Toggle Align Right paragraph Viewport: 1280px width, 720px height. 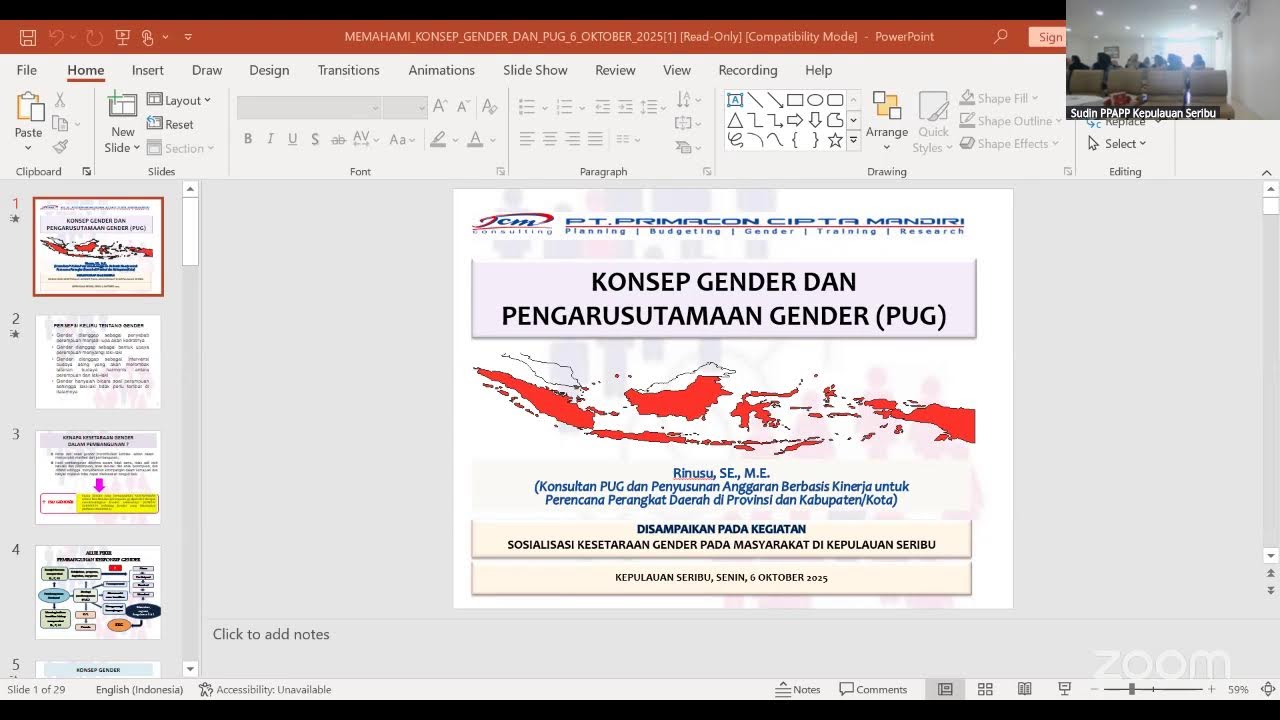pos(573,139)
